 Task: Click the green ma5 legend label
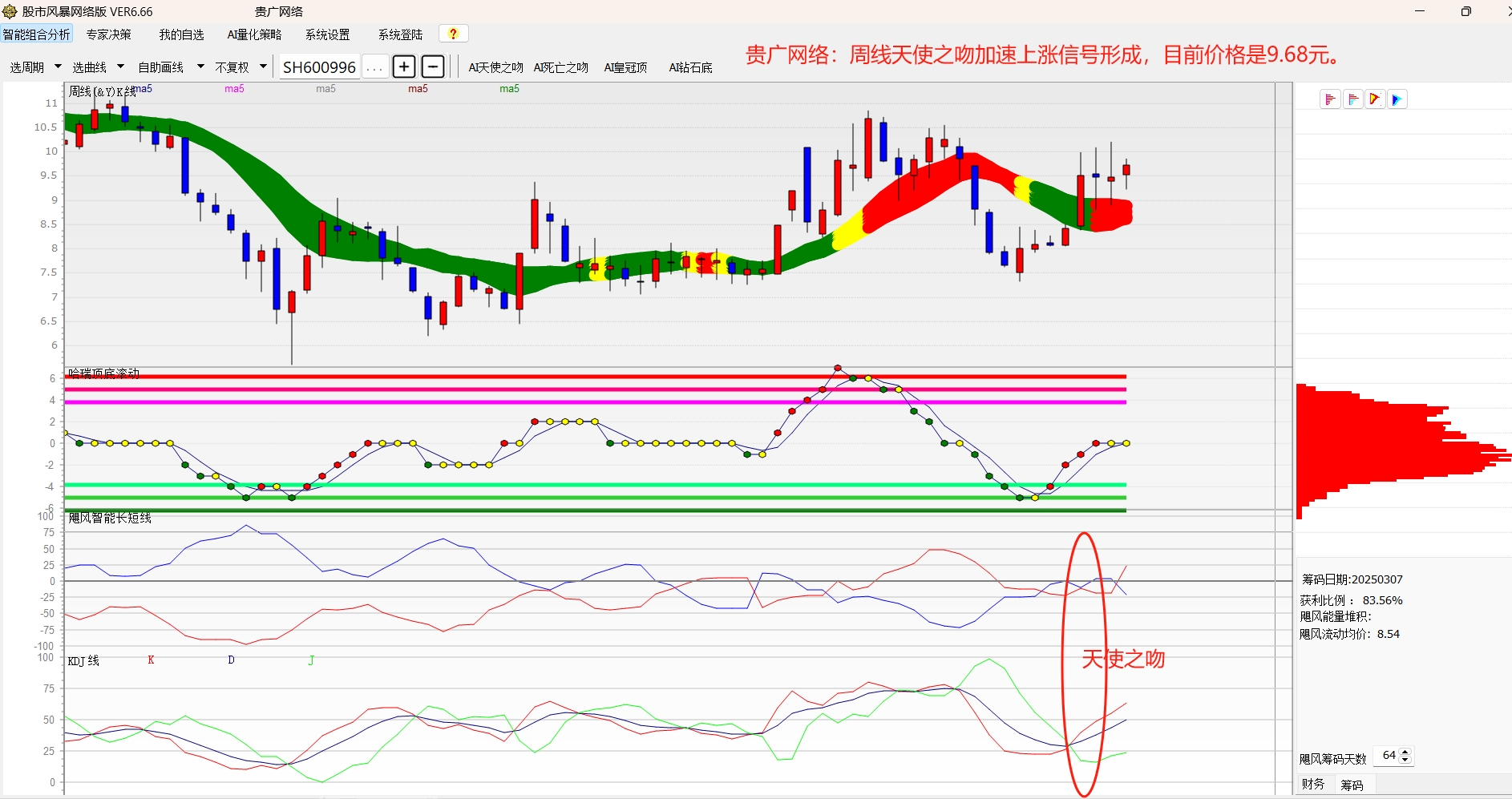point(509,89)
